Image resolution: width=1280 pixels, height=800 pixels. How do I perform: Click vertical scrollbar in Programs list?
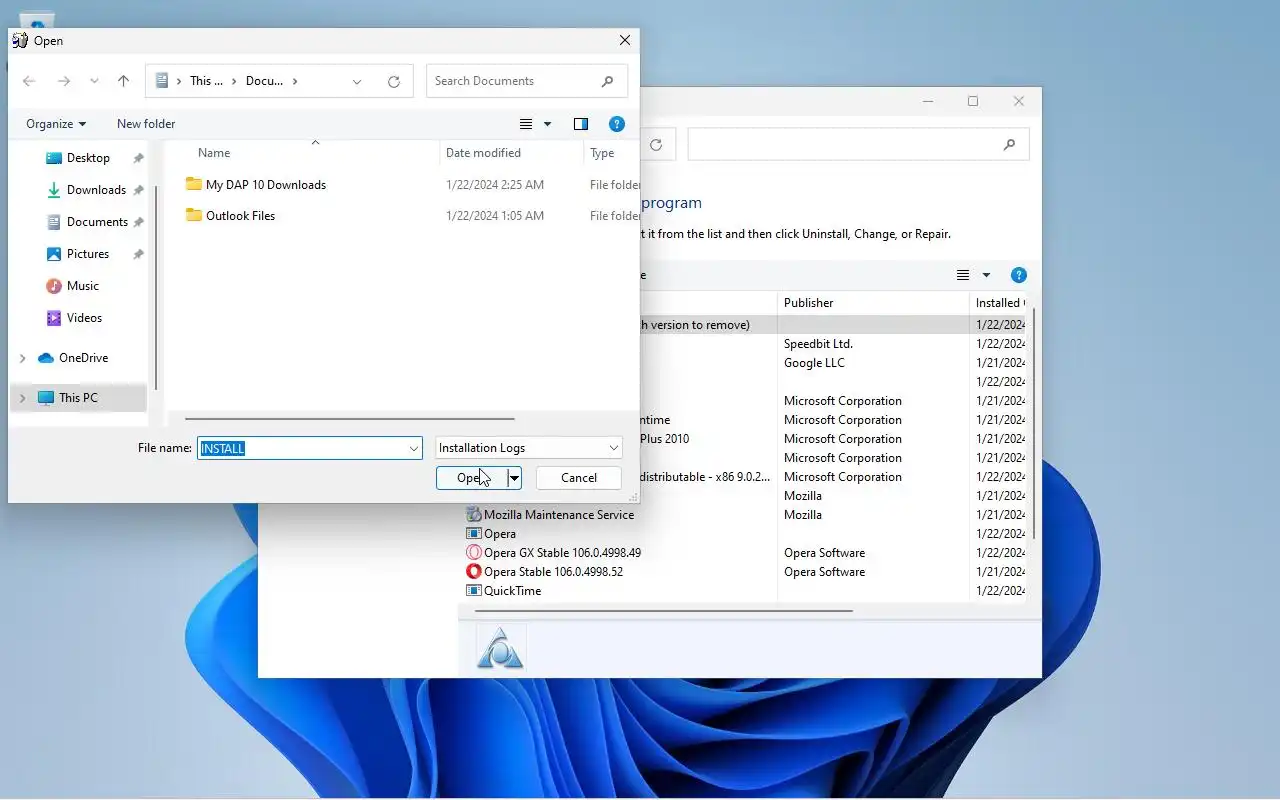[x=1034, y=425]
